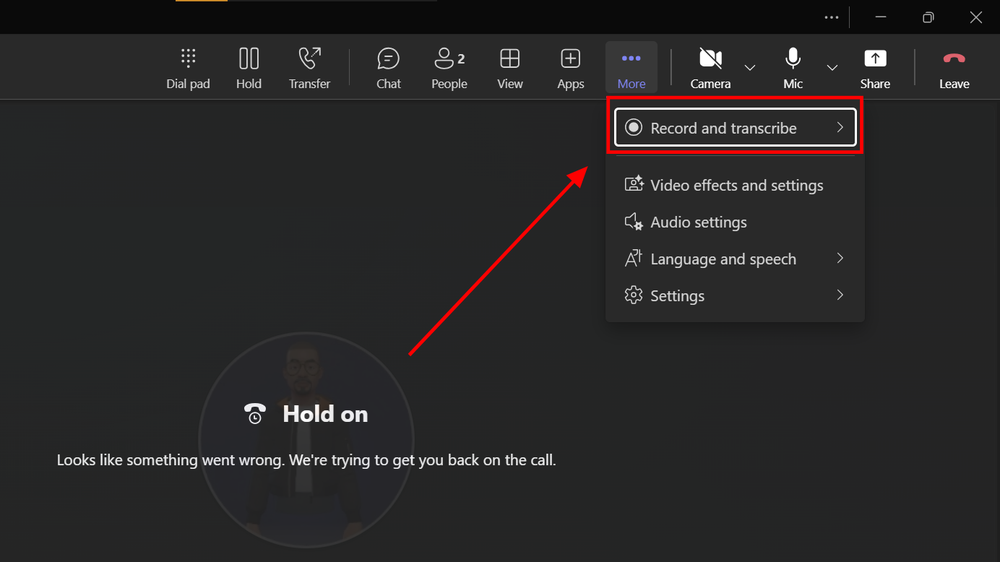Expand the Record and transcribe submenu
Screen dimensions: 1000x562
click(x=735, y=128)
